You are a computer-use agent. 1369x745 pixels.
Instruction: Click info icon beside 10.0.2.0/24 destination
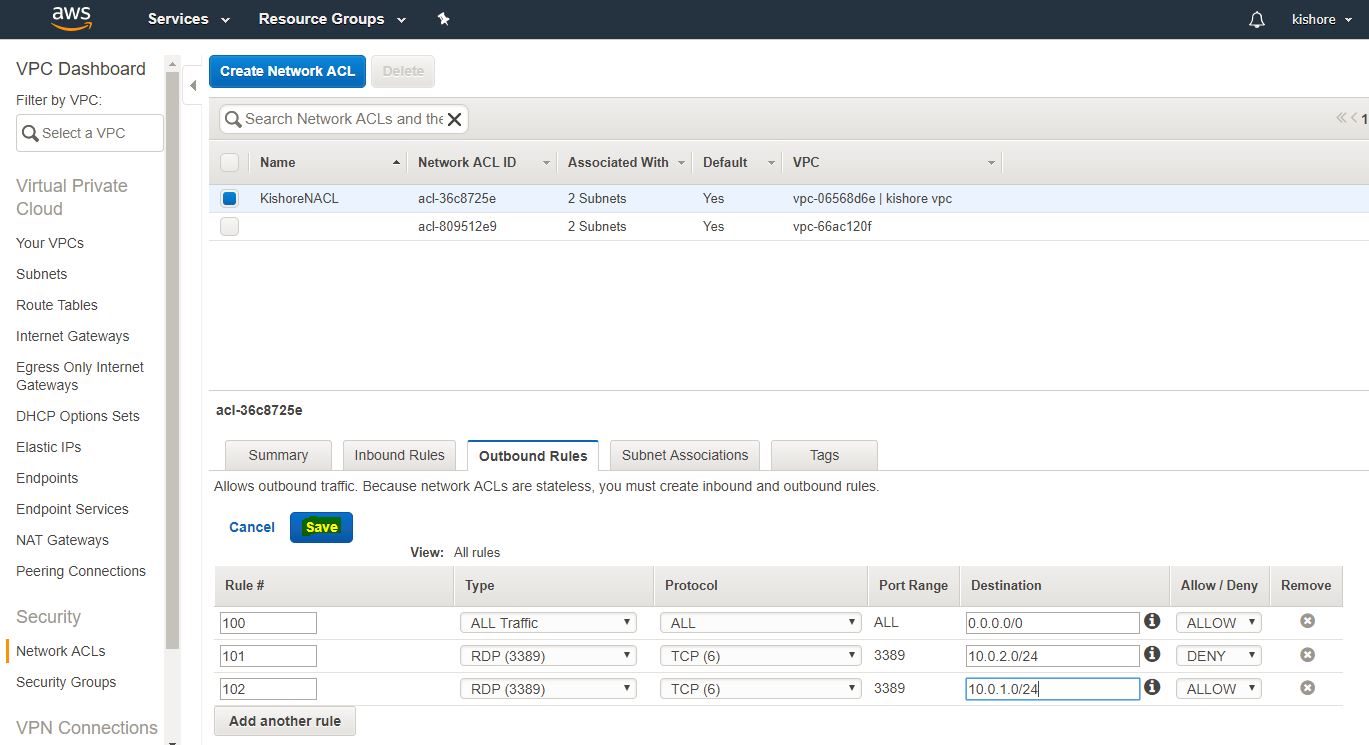(x=1152, y=655)
